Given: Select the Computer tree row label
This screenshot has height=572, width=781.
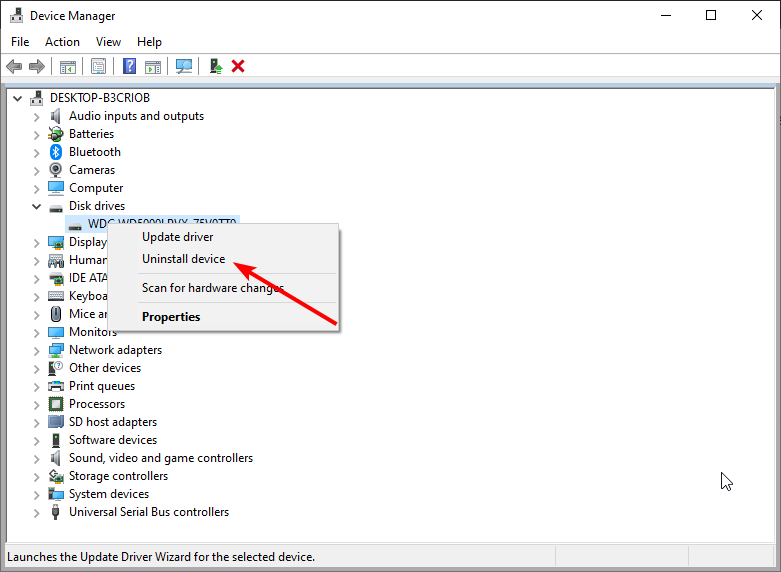Looking at the screenshot, I should point(96,188).
